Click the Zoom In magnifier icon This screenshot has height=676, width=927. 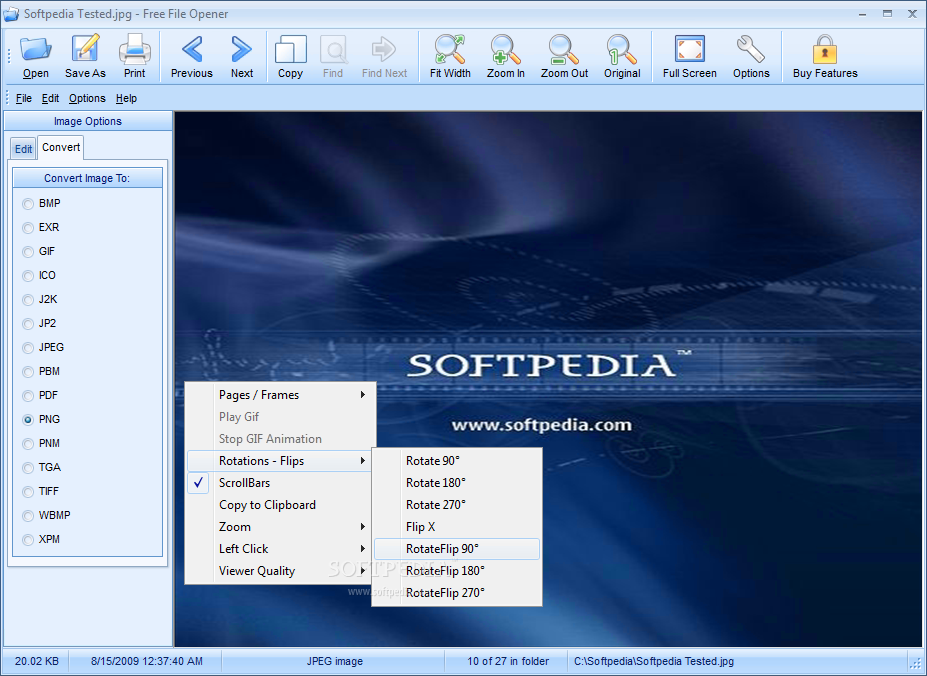pyautogui.click(x=505, y=49)
